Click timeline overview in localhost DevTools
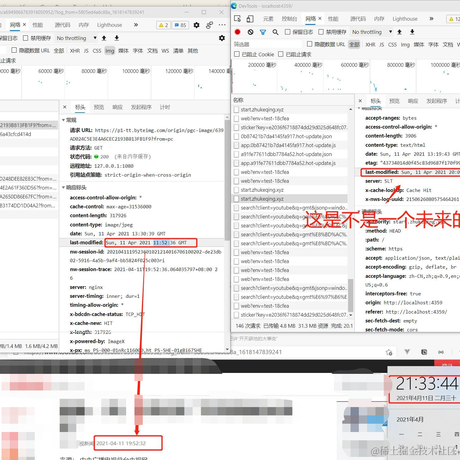 pos(346,77)
